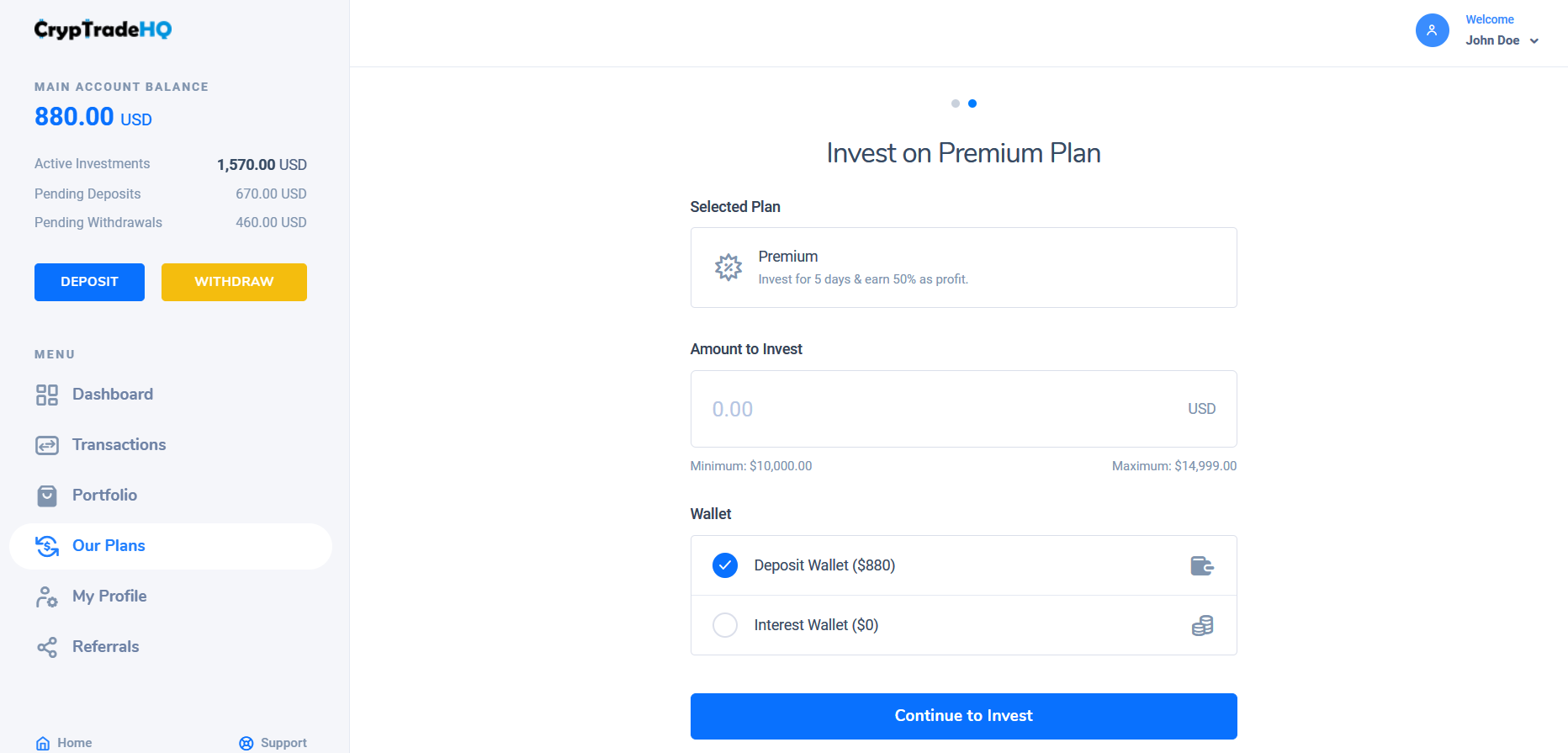Open the Our Plans menu item
The height and width of the screenshot is (753, 1568).
109,546
